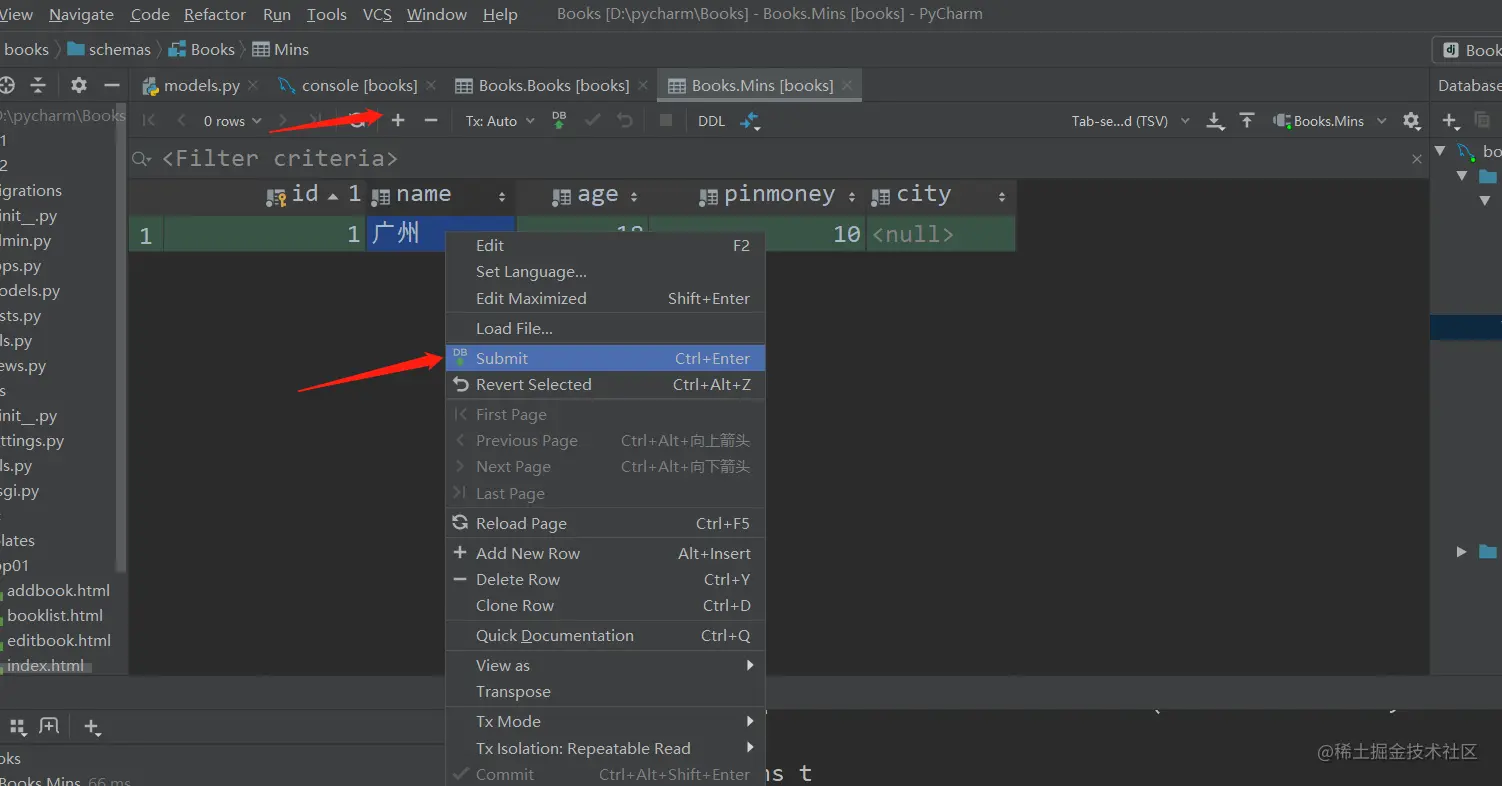Add a new row with the plus icon
This screenshot has width=1502, height=786.
(x=398, y=121)
